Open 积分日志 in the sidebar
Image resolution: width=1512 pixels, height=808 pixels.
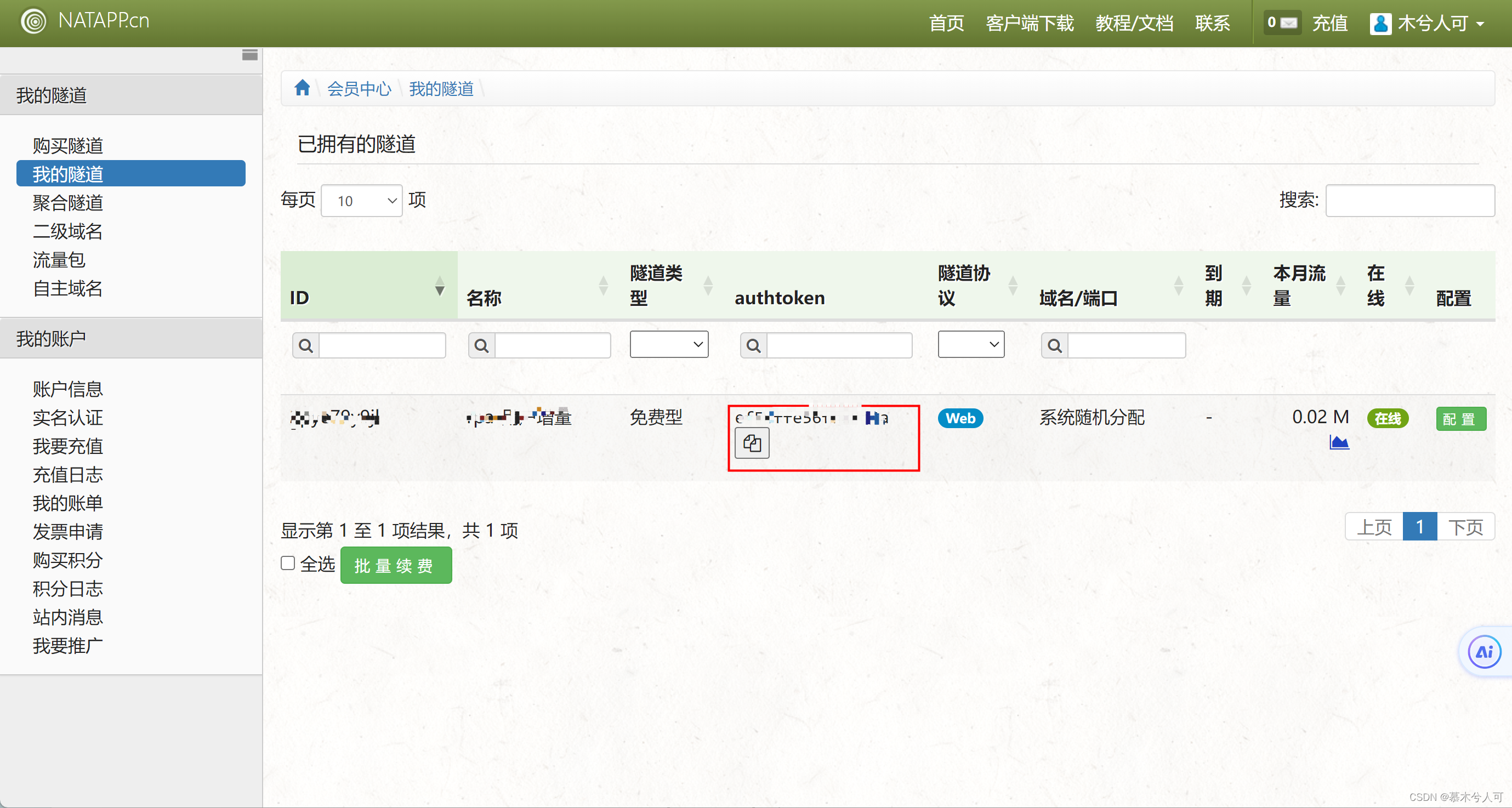coord(67,589)
